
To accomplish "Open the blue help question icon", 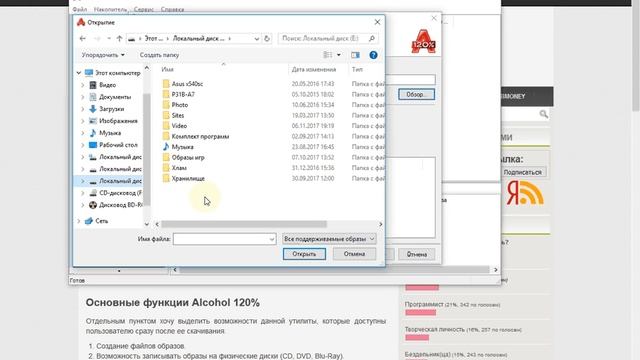I will point(373,55).
